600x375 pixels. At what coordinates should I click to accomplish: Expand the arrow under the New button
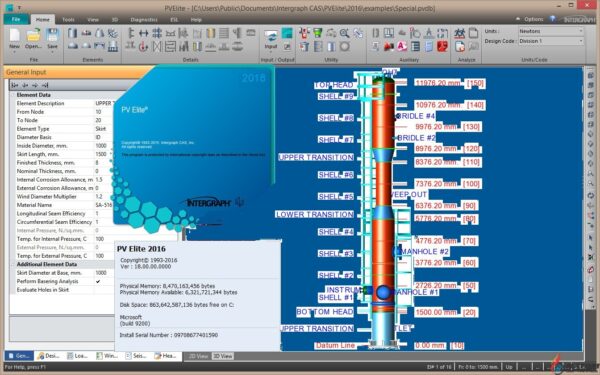(x=14, y=52)
